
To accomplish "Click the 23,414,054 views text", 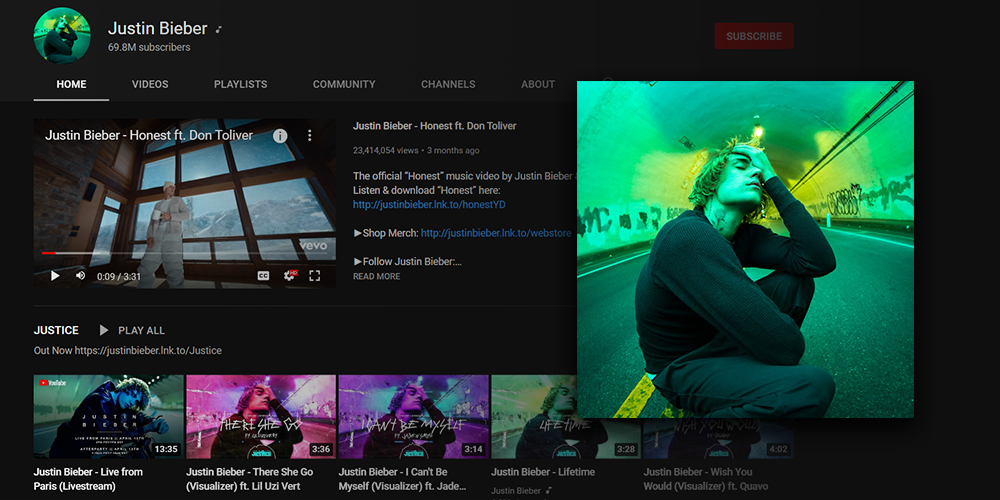I will (x=385, y=151).
